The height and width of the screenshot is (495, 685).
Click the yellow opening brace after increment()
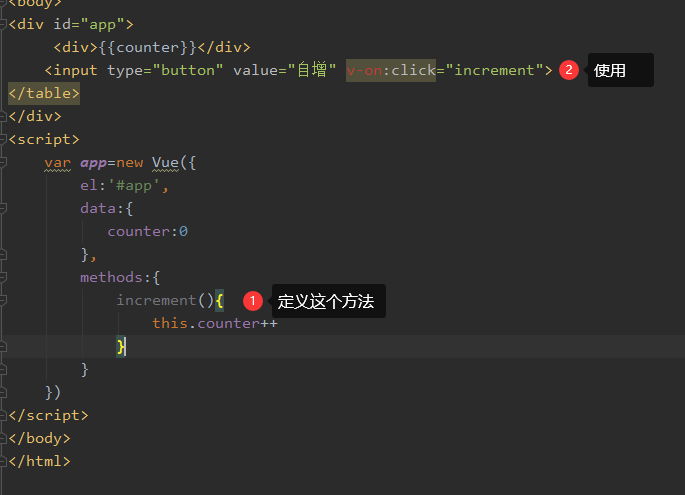(x=219, y=301)
